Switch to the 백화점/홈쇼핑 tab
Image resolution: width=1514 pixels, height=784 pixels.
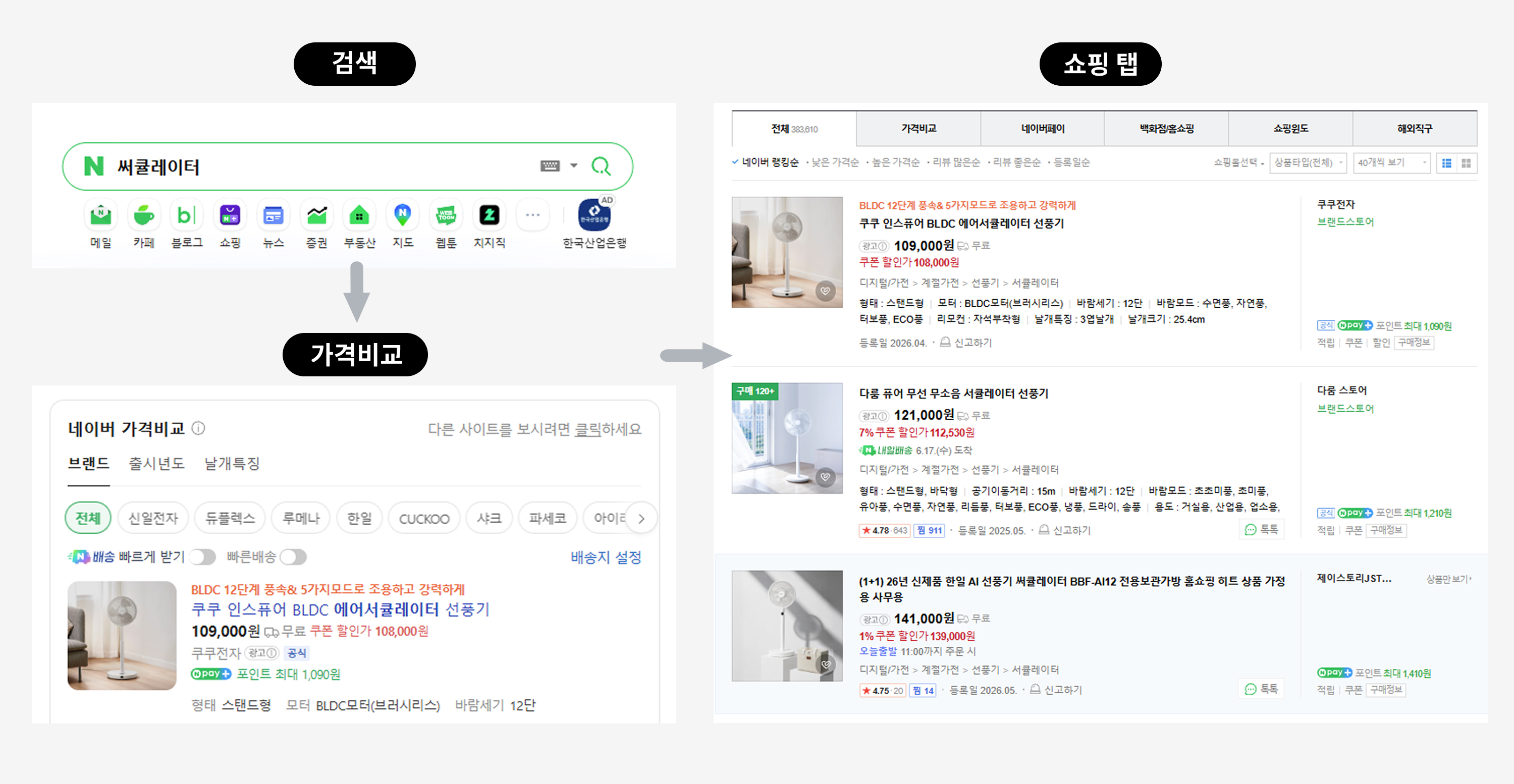(x=1167, y=129)
